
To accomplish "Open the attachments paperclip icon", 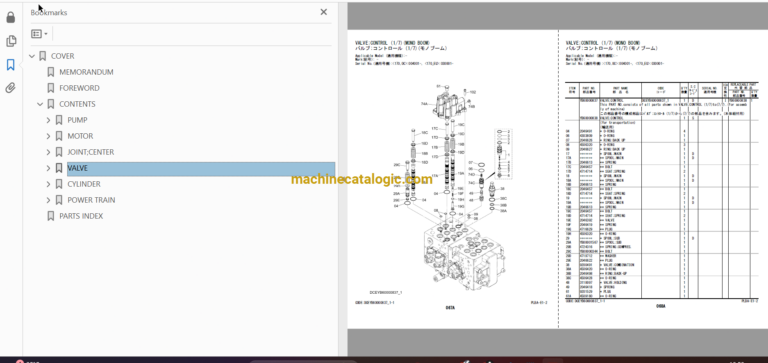I will (11, 88).
